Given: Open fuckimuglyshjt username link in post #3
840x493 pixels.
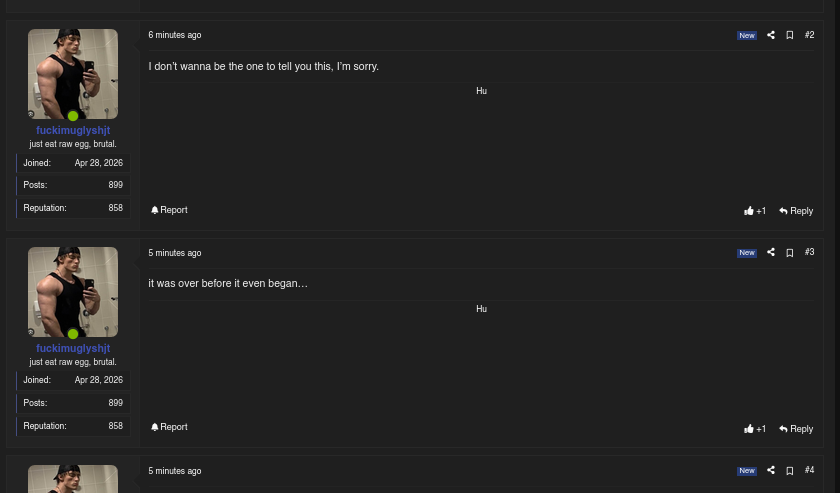Looking at the screenshot, I should 73,348.
